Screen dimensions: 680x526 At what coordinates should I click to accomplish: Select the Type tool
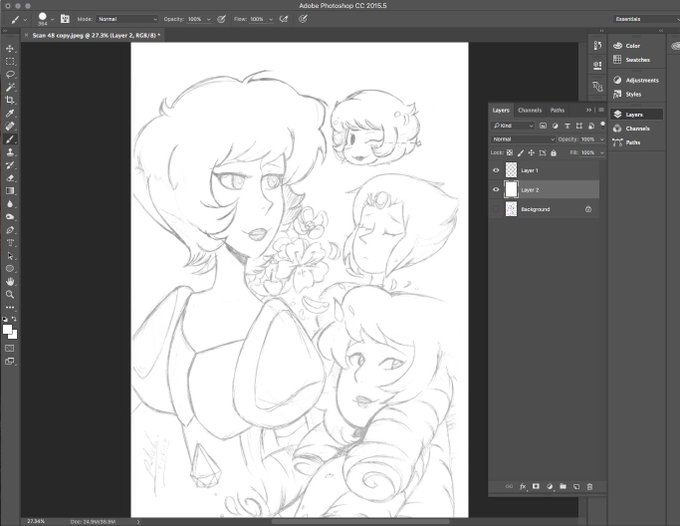coord(10,243)
